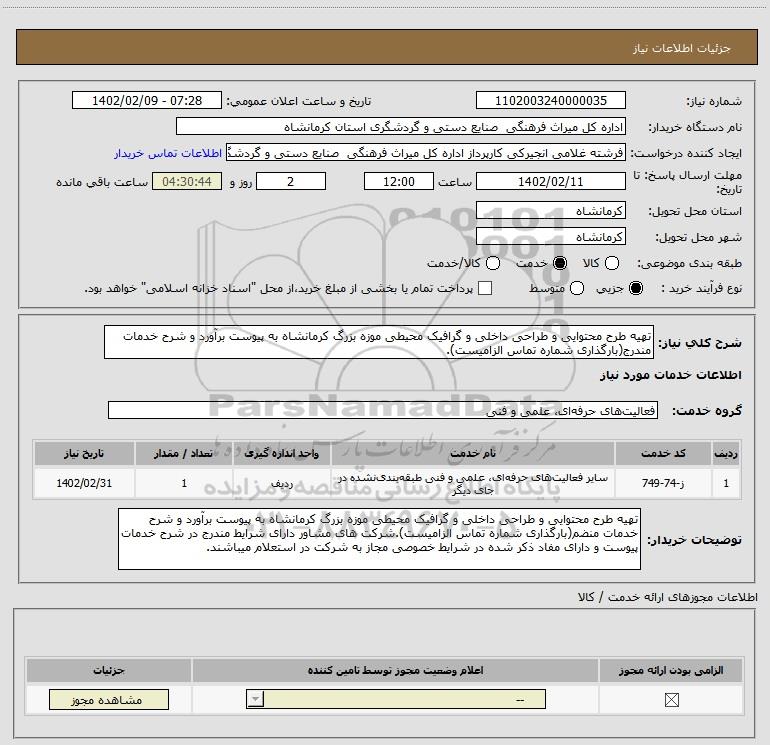Click the remaining days field showing 2
The height and width of the screenshot is (745, 770).
tap(291, 181)
